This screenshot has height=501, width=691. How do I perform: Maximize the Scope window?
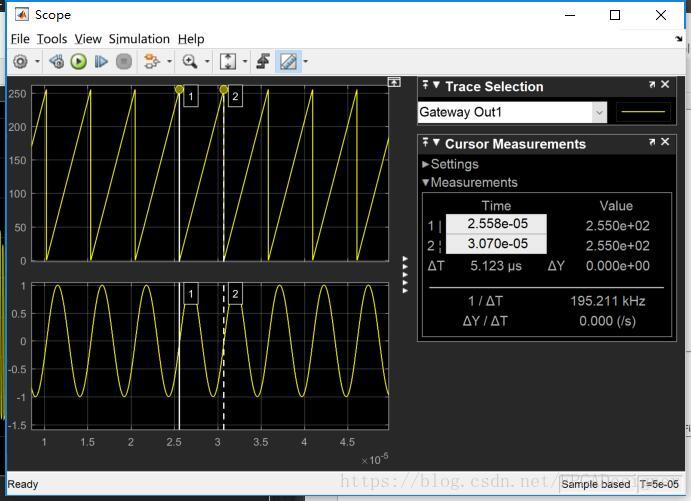coord(615,15)
